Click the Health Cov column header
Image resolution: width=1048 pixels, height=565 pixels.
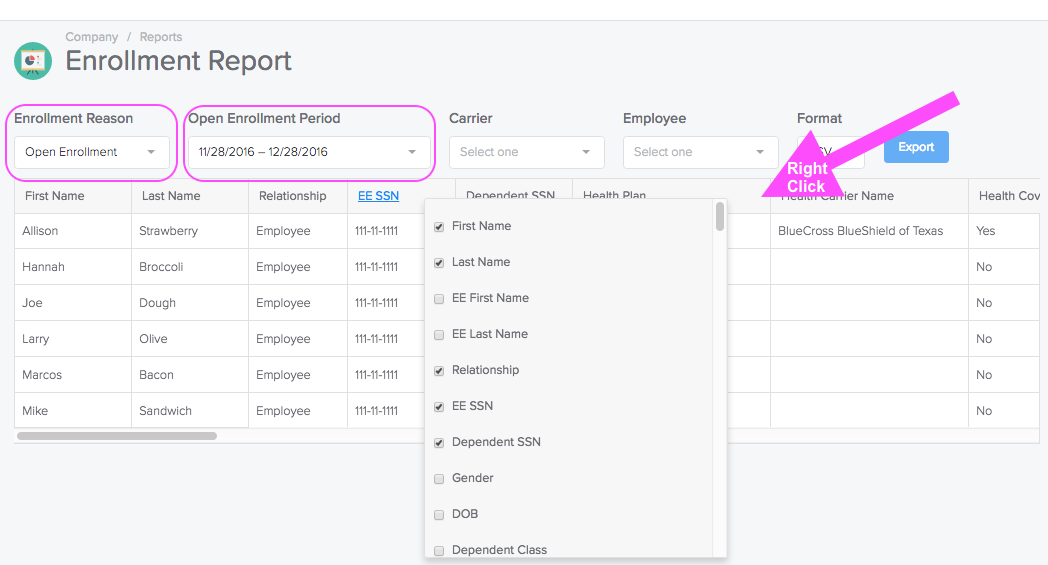(1004, 196)
